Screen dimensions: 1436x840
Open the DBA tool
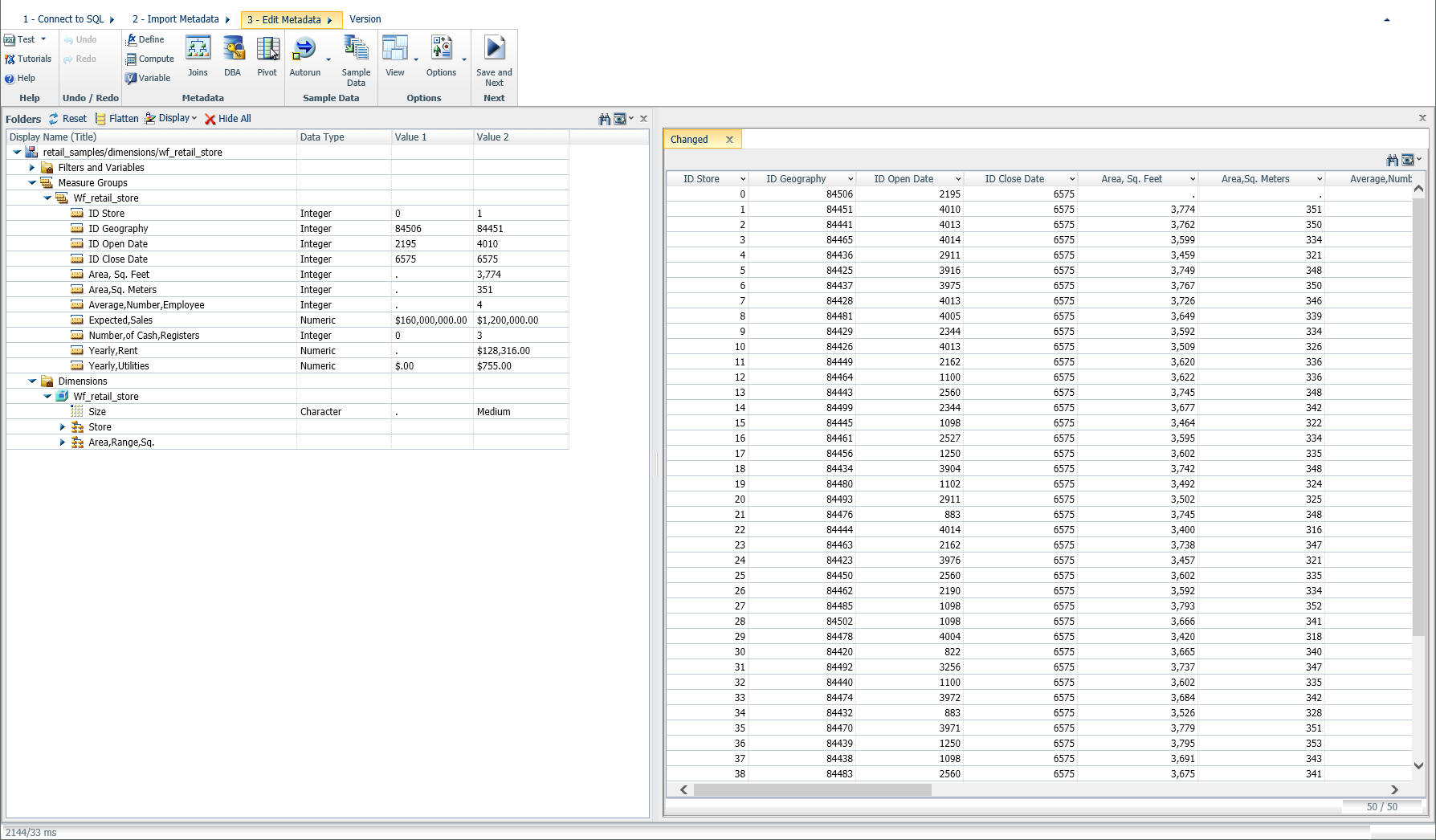233,56
